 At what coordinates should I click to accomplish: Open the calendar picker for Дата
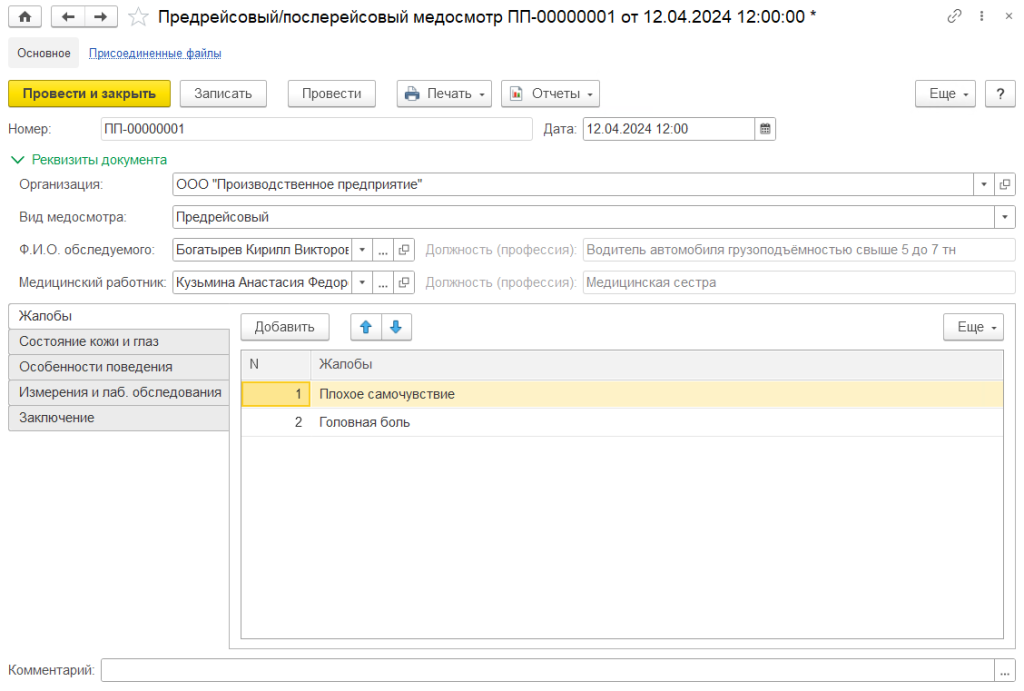765,129
